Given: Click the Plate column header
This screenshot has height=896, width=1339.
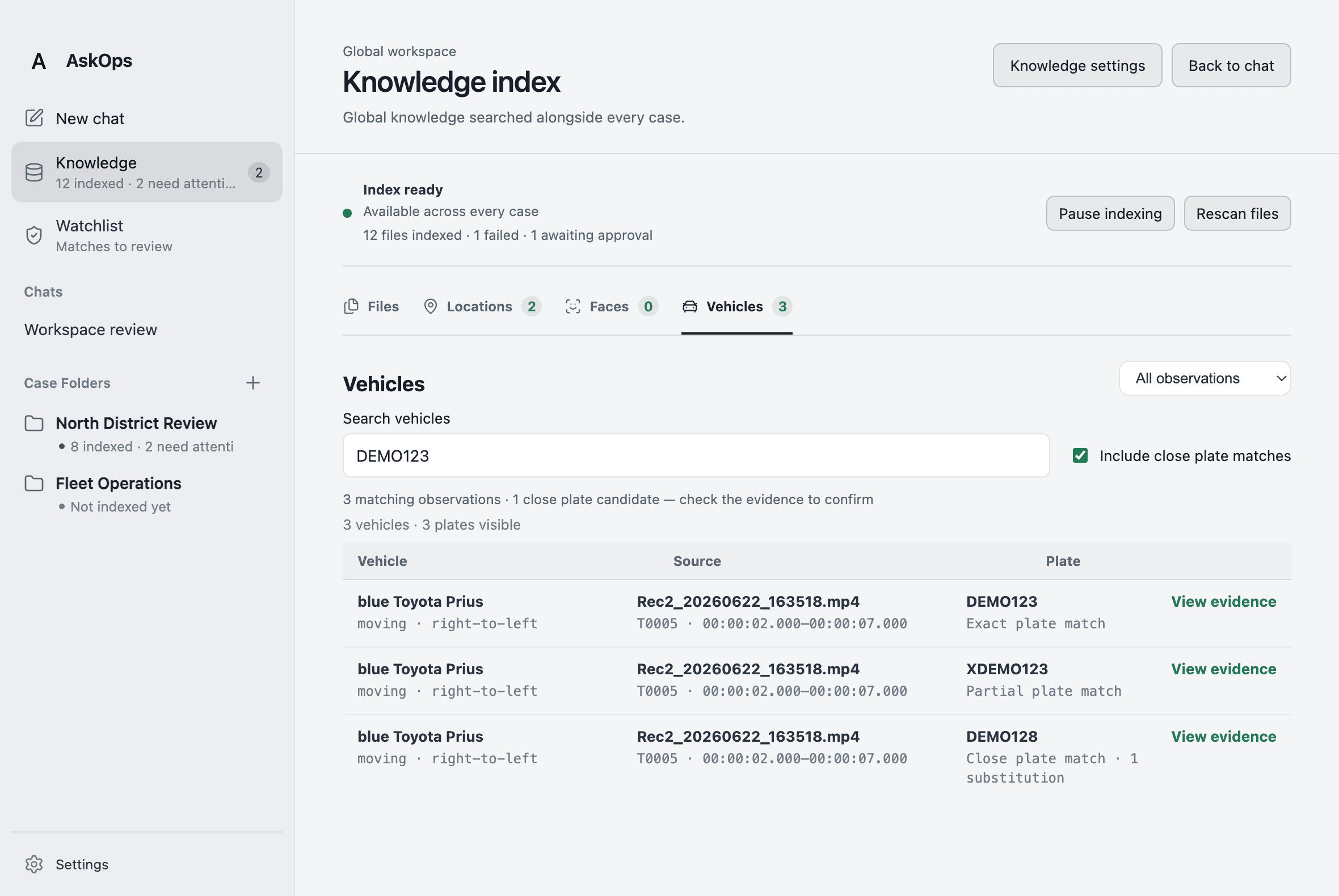Looking at the screenshot, I should pyautogui.click(x=1063, y=561).
